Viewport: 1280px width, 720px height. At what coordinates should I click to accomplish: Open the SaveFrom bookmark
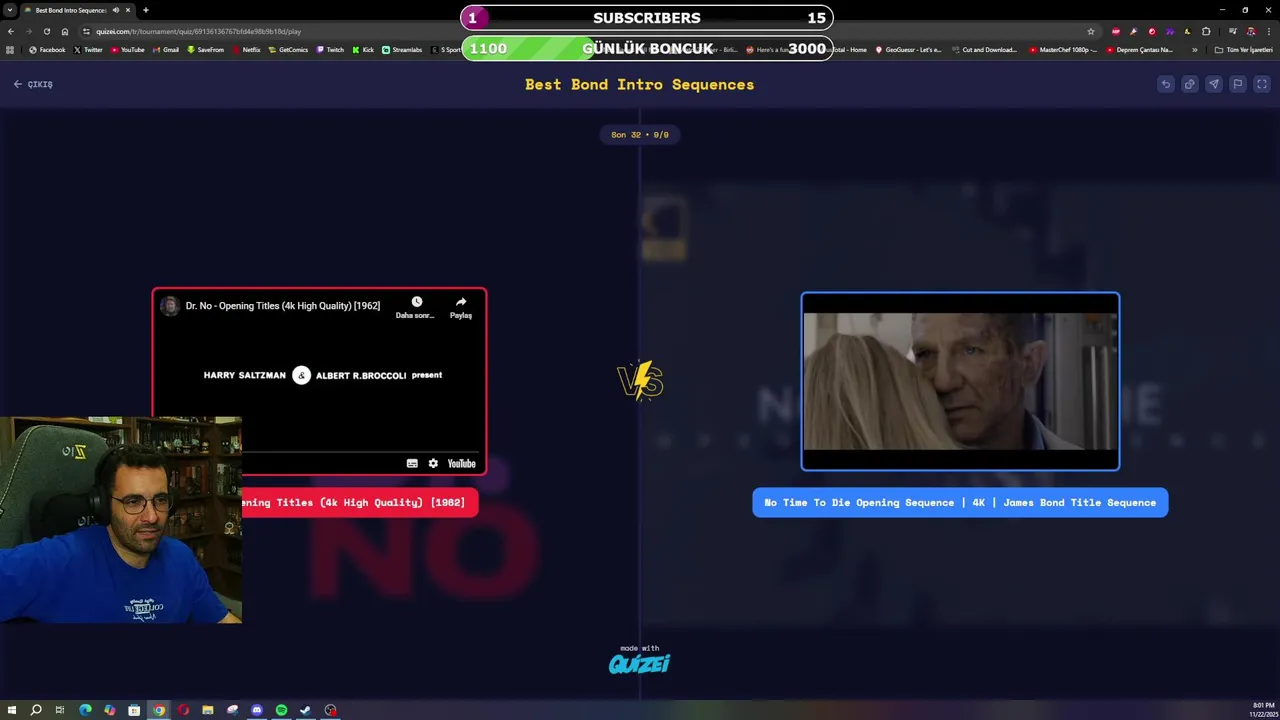tap(205, 49)
